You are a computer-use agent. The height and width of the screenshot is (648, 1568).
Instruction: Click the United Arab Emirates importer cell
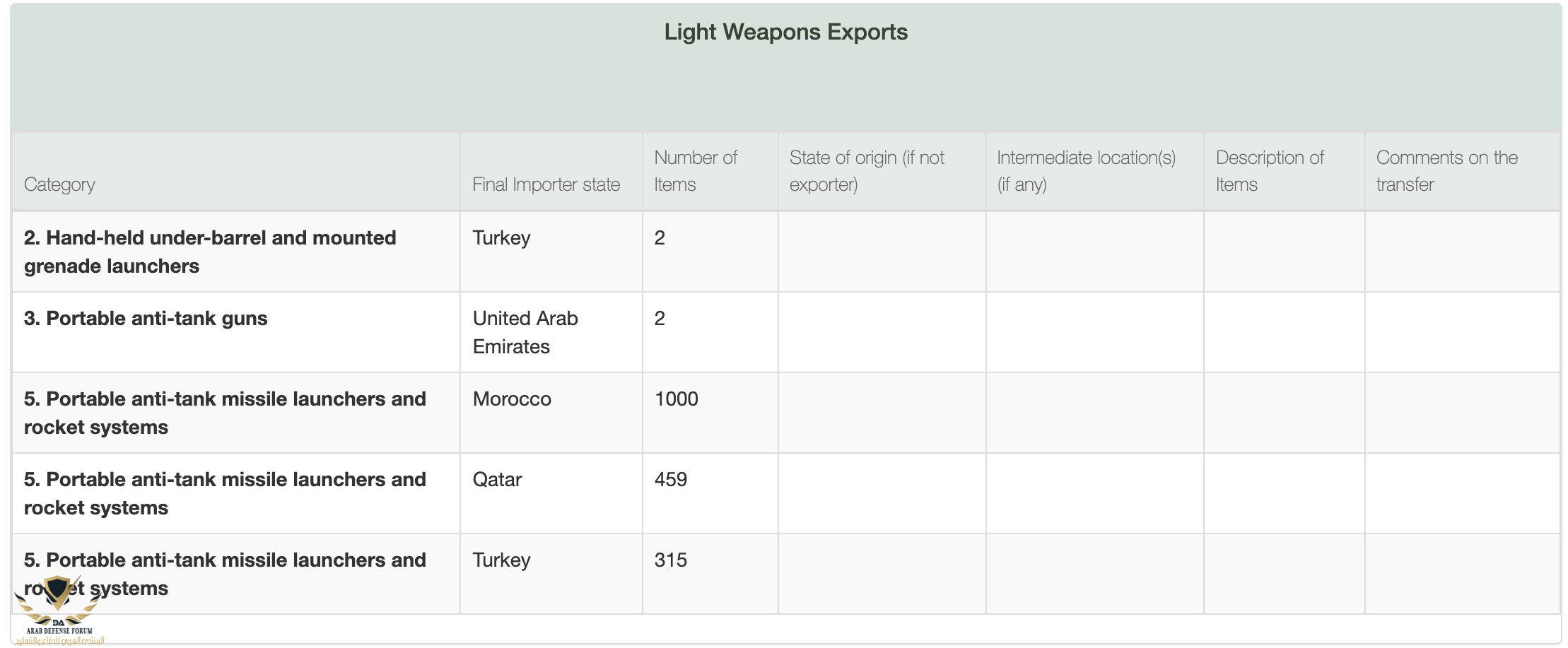[x=525, y=332]
